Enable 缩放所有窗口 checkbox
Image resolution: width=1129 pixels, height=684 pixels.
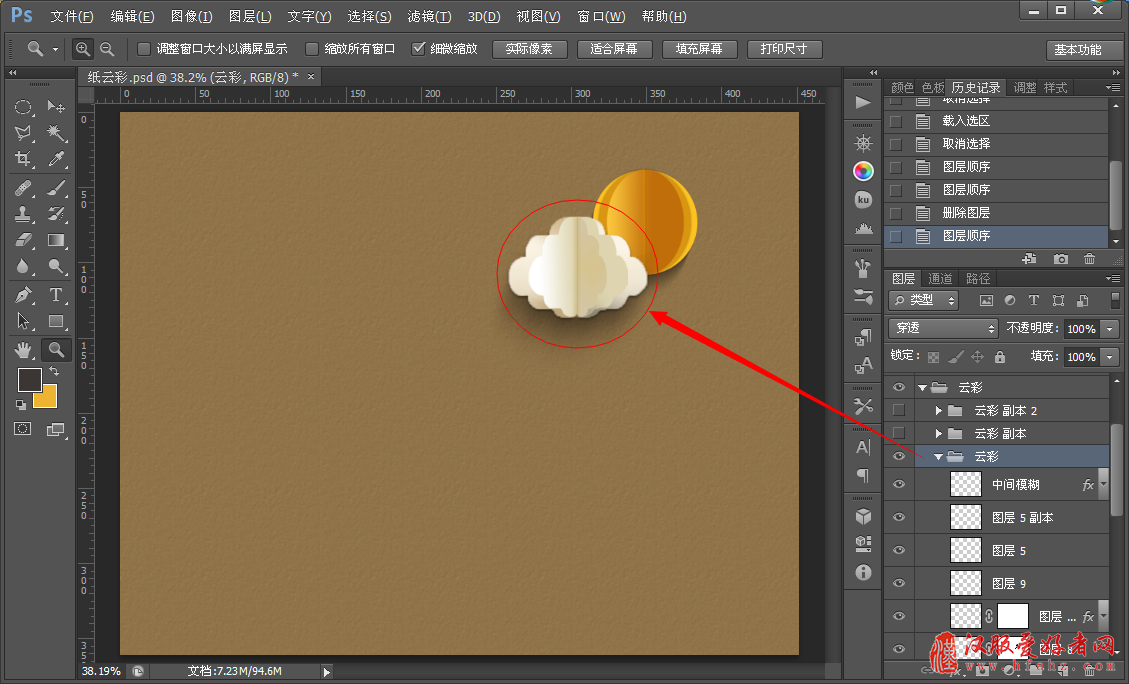pos(312,49)
